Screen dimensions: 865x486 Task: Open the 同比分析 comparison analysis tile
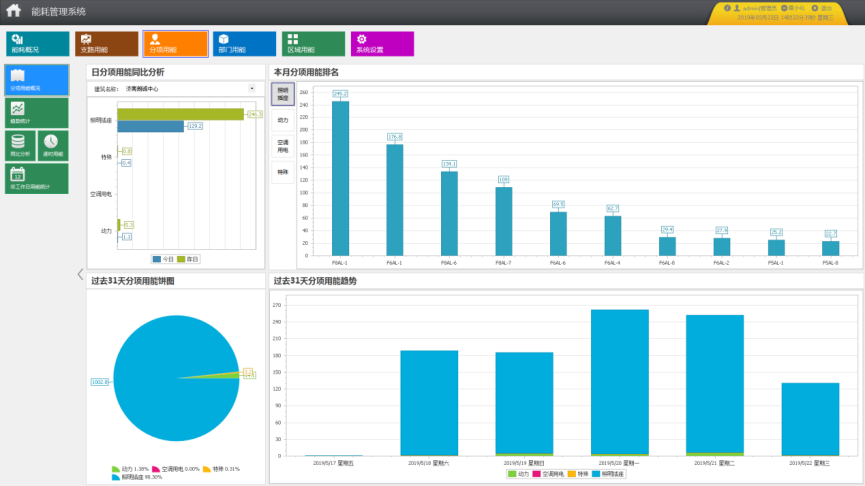pos(20,146)
